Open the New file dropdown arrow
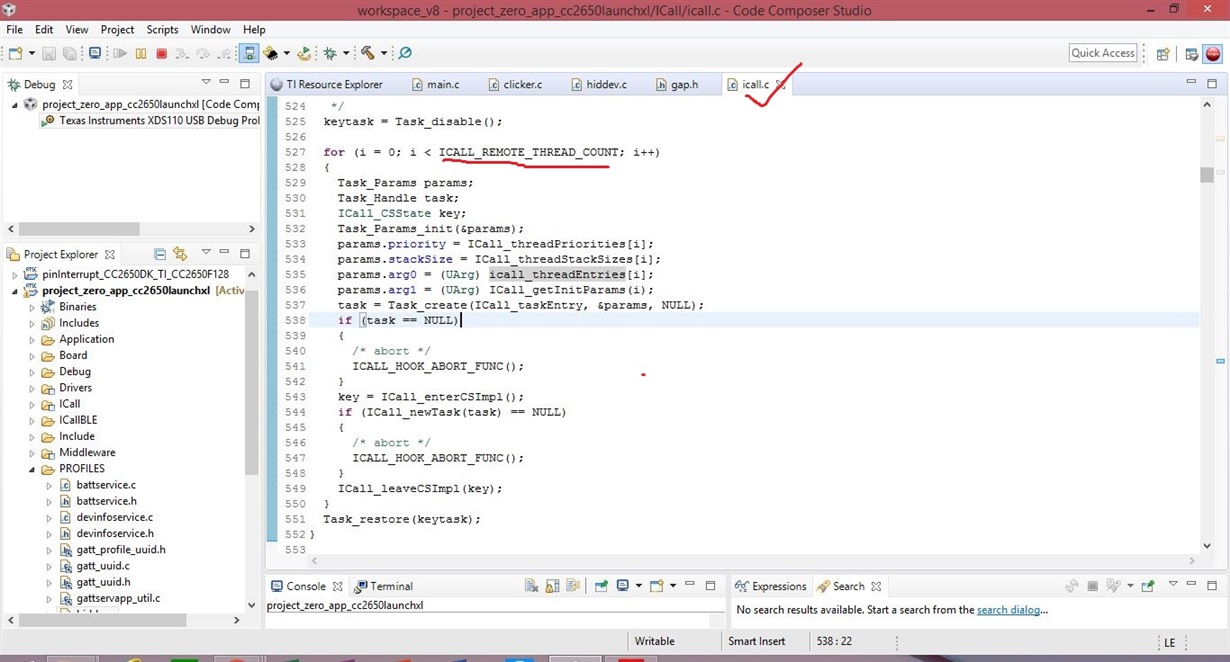This screenshot has height=662, width=1230. click(31, 53)
